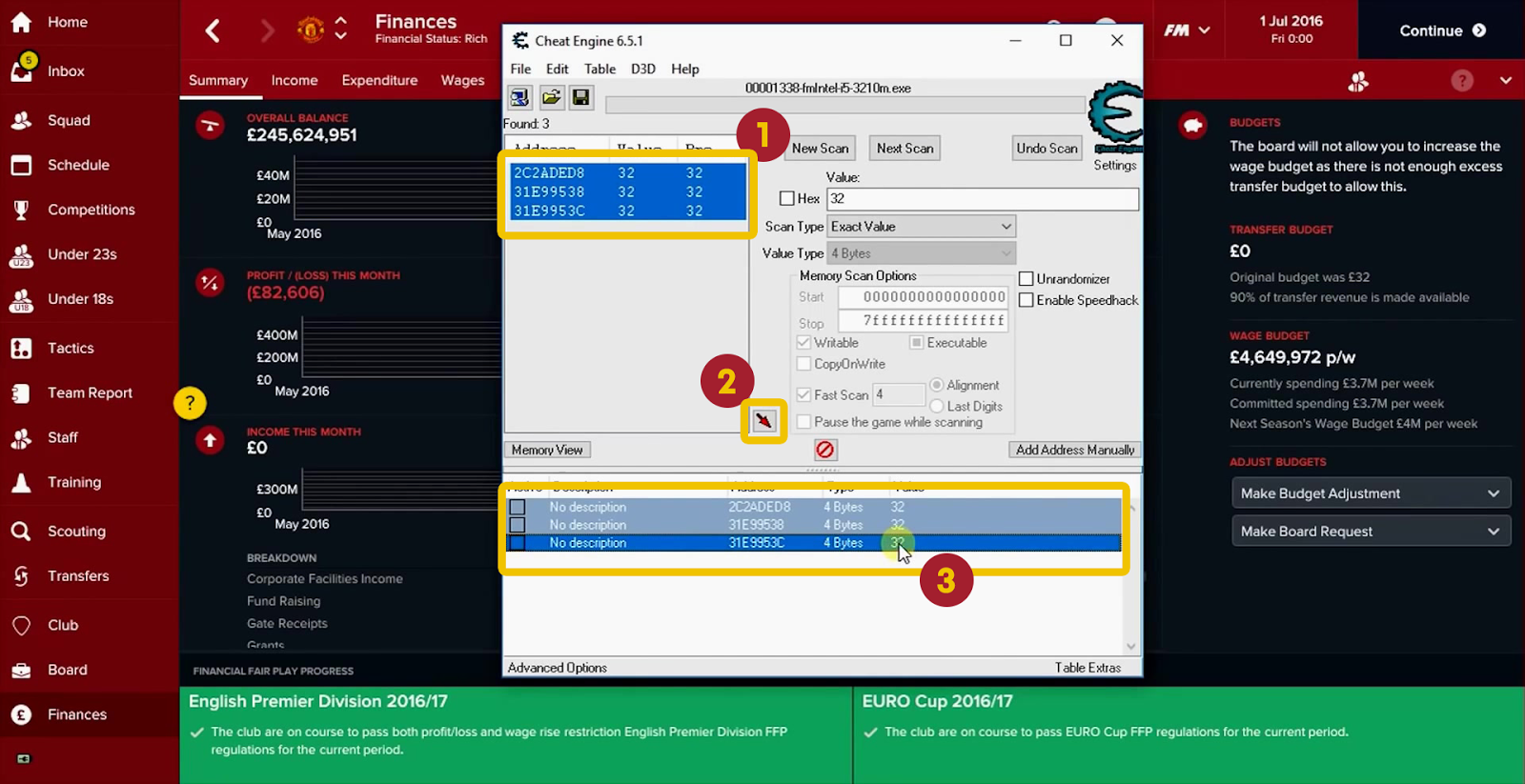Click the Tactics board icon
The width and height of the screenshot is (1525, 784).
pyautogui.click(x=21, y=348)
